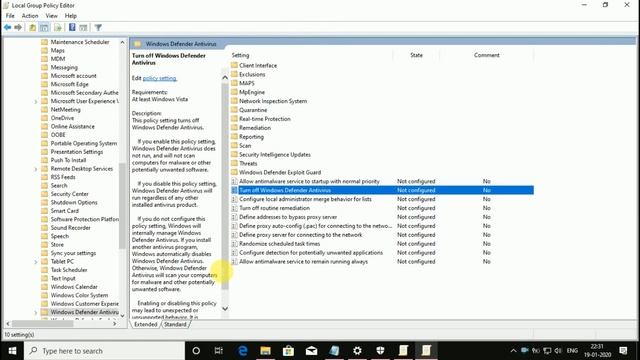The height and width of the screenshot is (360, 640).
Task: Open the MAPS folder
Action: click(x=243, y=83)
